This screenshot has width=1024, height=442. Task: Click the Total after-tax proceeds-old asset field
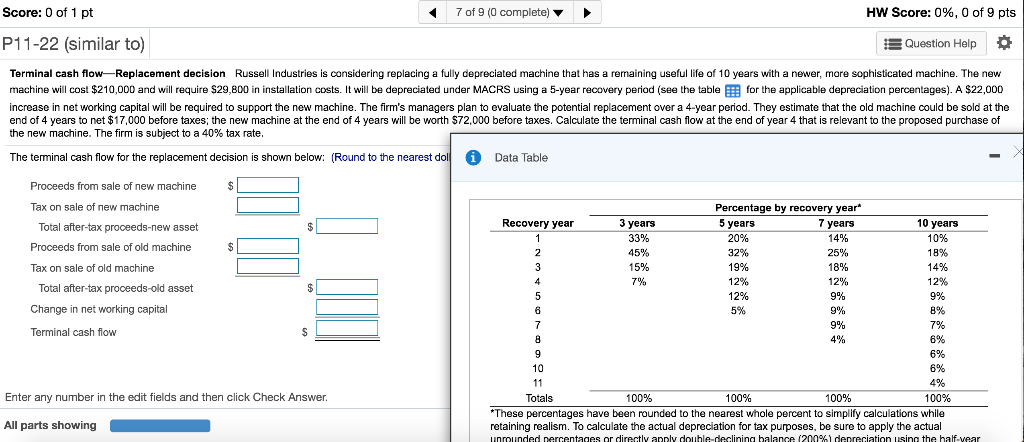click(x=347, y=287)
